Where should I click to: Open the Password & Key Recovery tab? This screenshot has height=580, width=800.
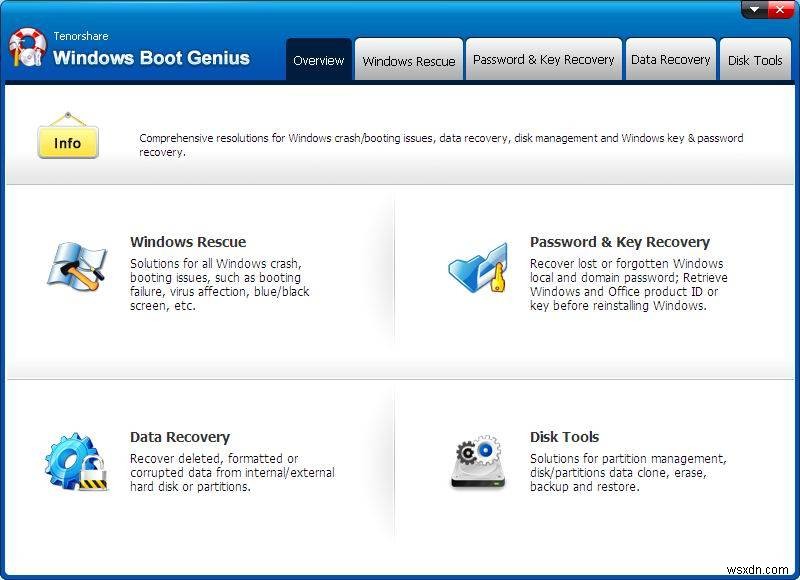point(543,60)
